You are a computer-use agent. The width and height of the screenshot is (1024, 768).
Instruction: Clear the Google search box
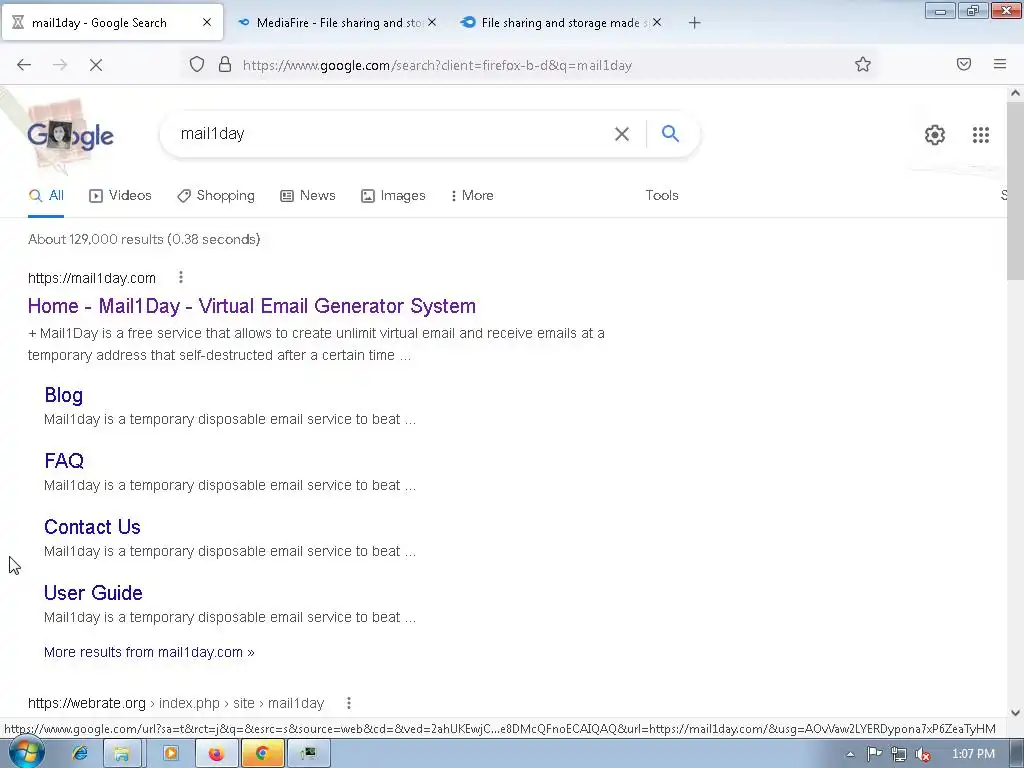[622, 134]
